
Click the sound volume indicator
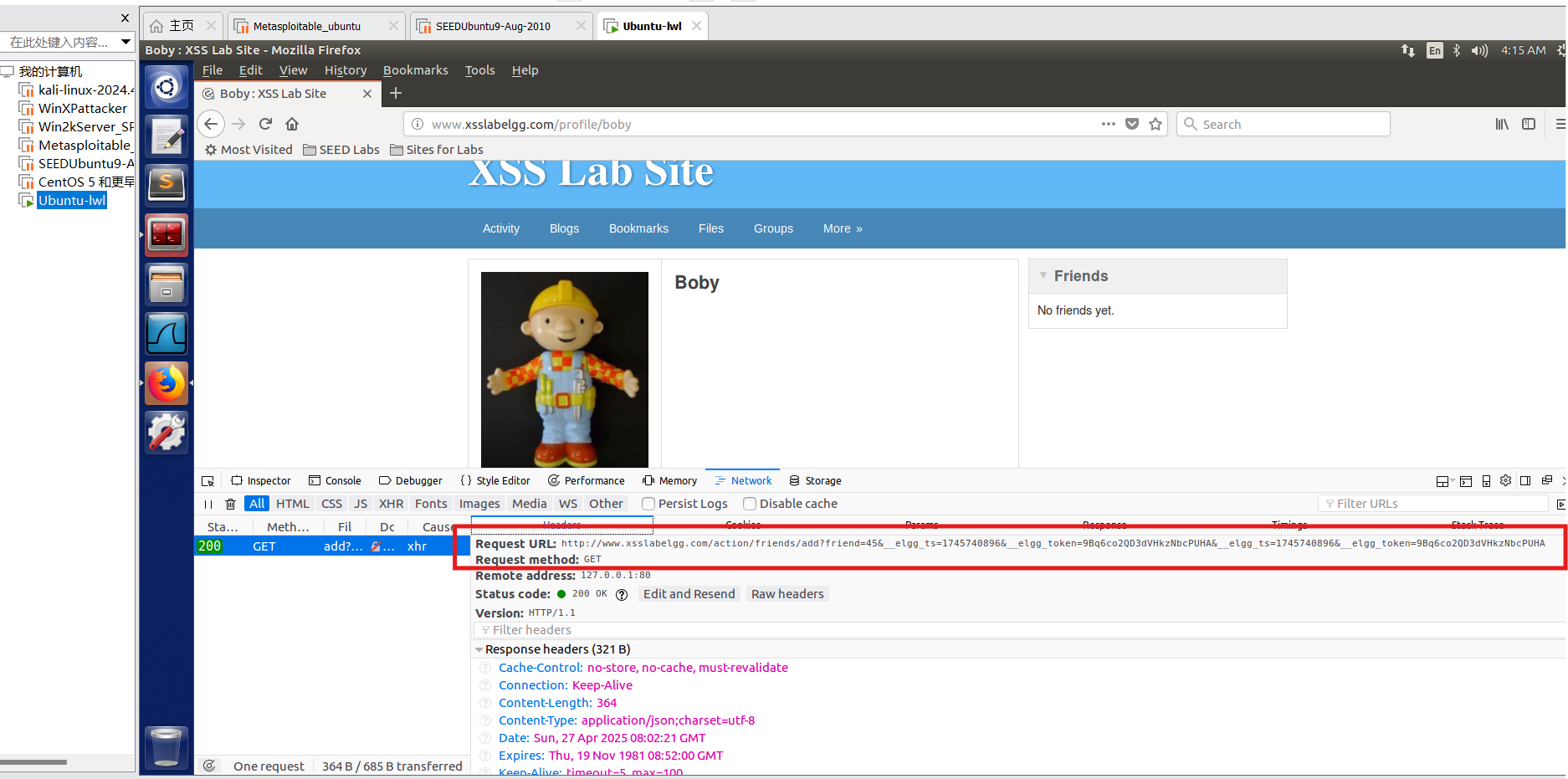coord(1479,50)
